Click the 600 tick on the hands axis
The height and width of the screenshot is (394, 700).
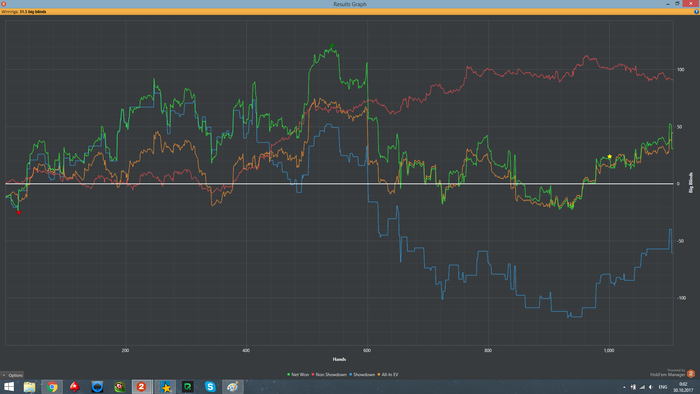tap(367, 351)
